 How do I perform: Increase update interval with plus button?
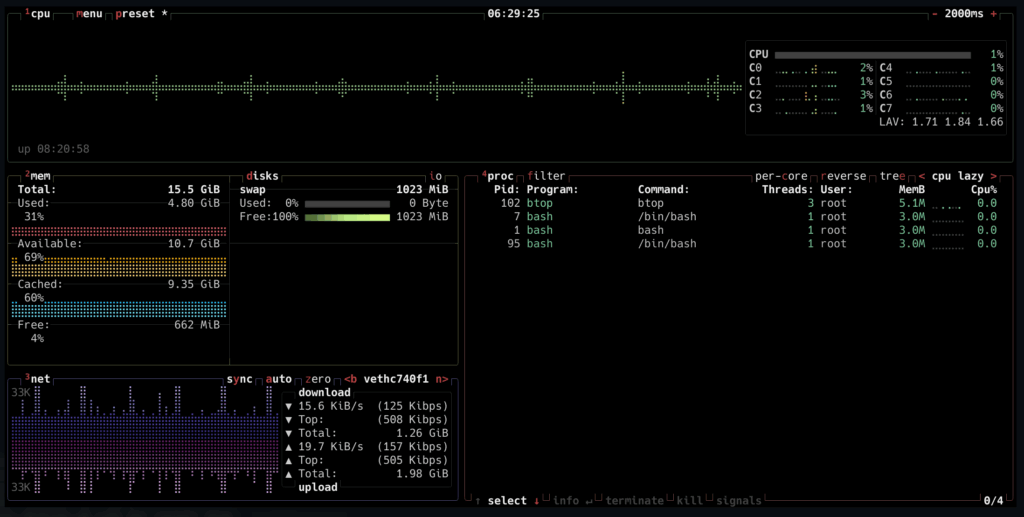(993, 14)
